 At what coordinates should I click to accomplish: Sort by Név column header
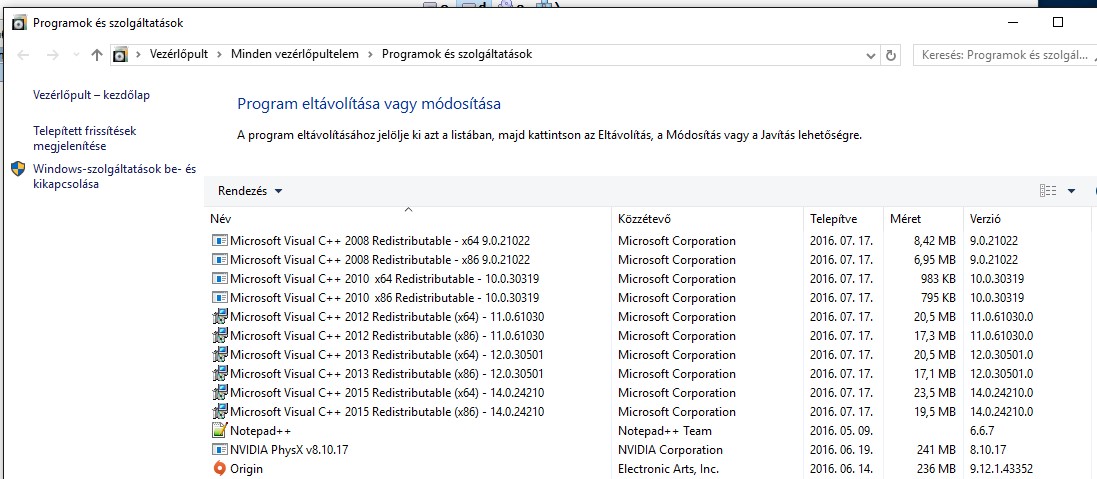pos(408,219)
